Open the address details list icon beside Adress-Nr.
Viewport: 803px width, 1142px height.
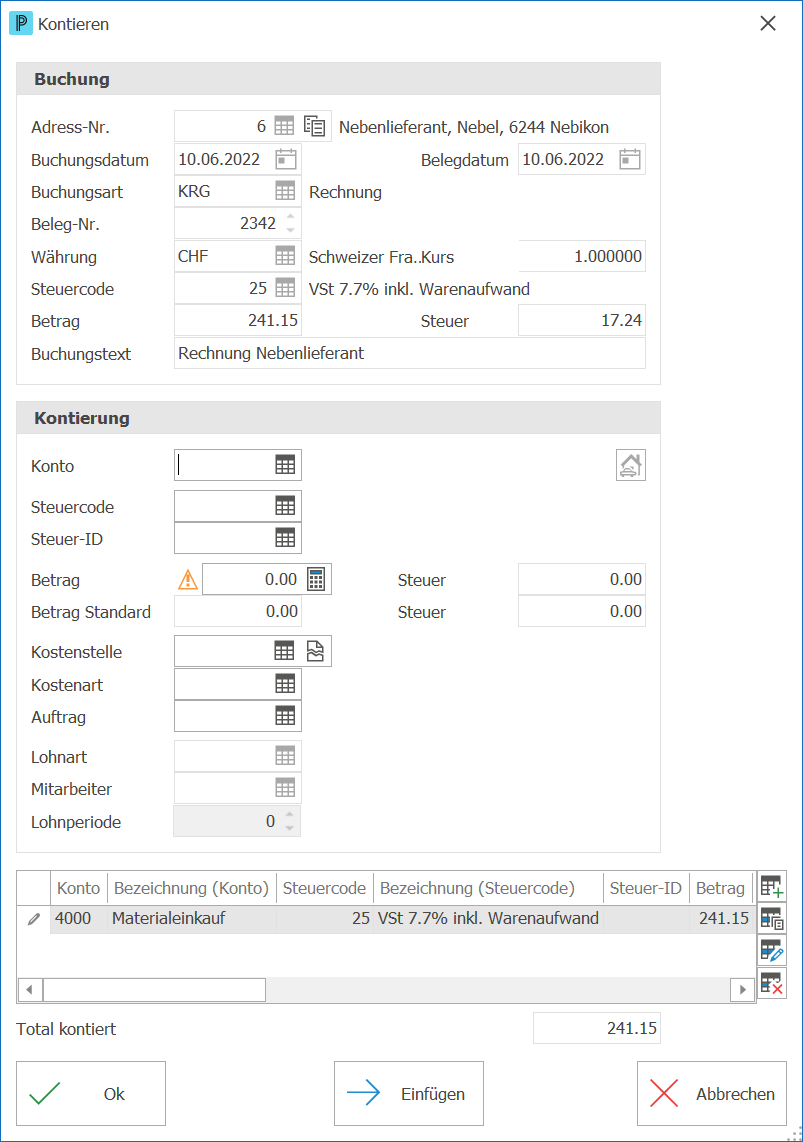pyautogui.click(x=315, y=127)
